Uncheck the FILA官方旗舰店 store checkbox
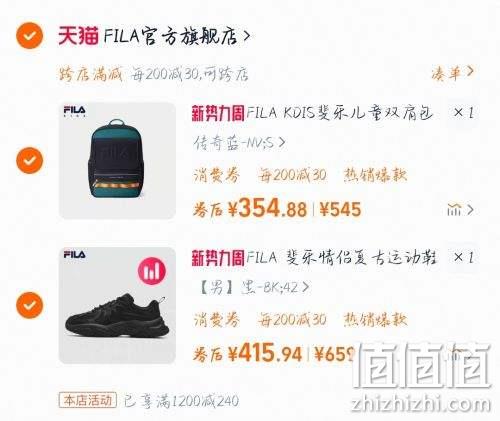500x421 pixels. [30, 36]
